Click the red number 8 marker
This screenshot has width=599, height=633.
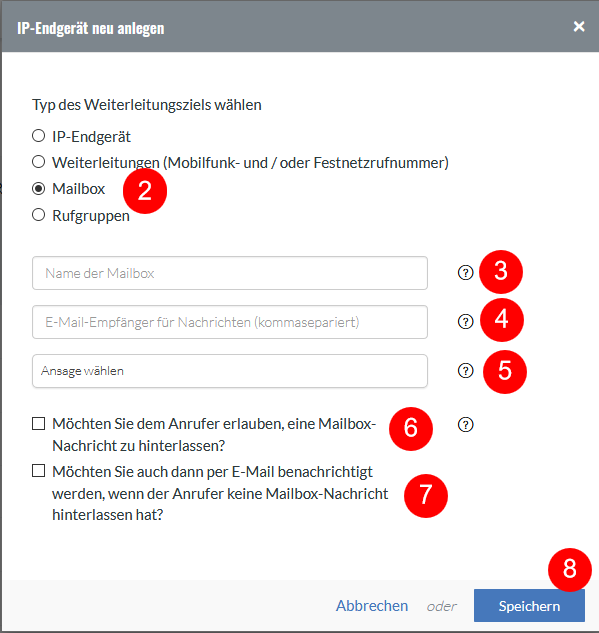[x=570, y=570]
